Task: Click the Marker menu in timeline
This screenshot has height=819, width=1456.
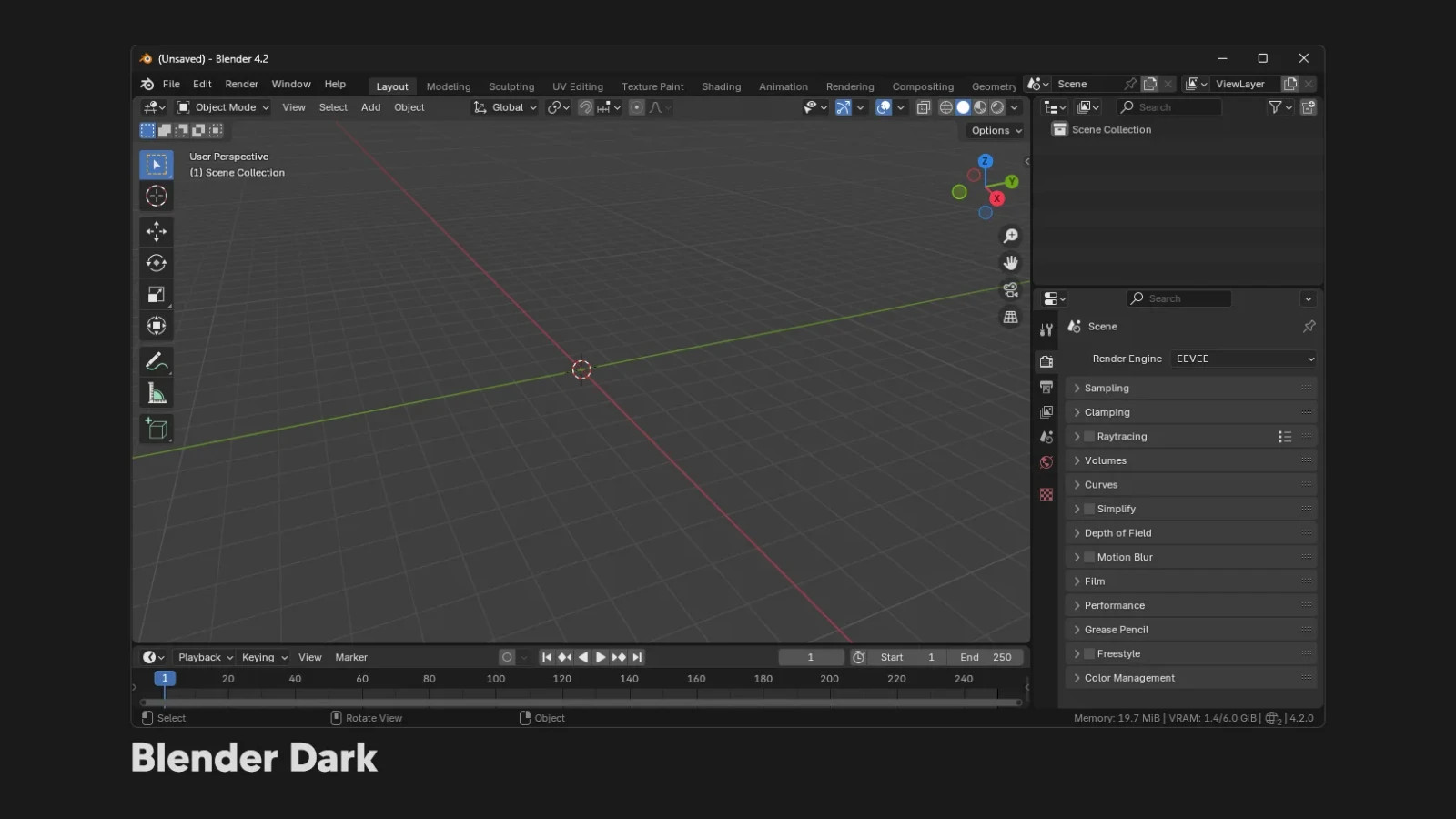Action: coord(350,657)
